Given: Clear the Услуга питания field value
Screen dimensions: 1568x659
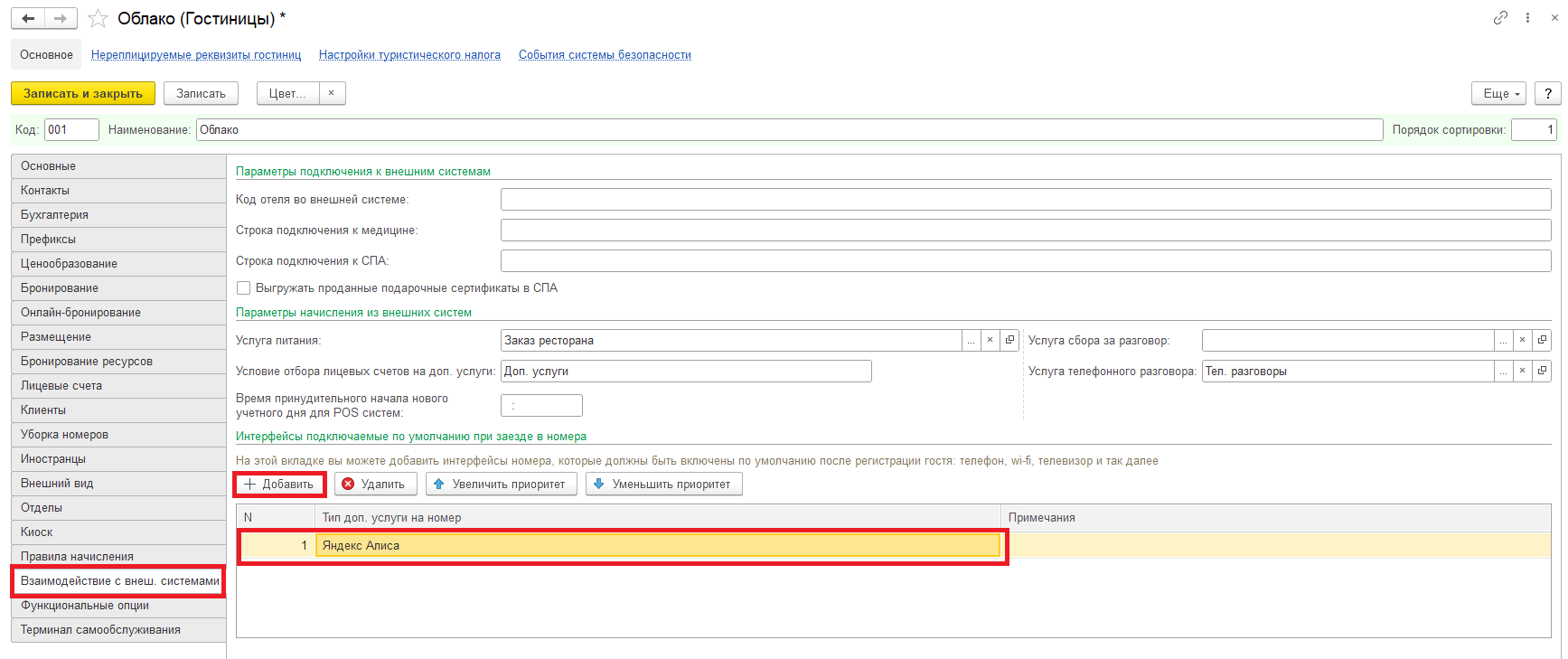Looking at the screenshot, I should [x=990, y=341].
